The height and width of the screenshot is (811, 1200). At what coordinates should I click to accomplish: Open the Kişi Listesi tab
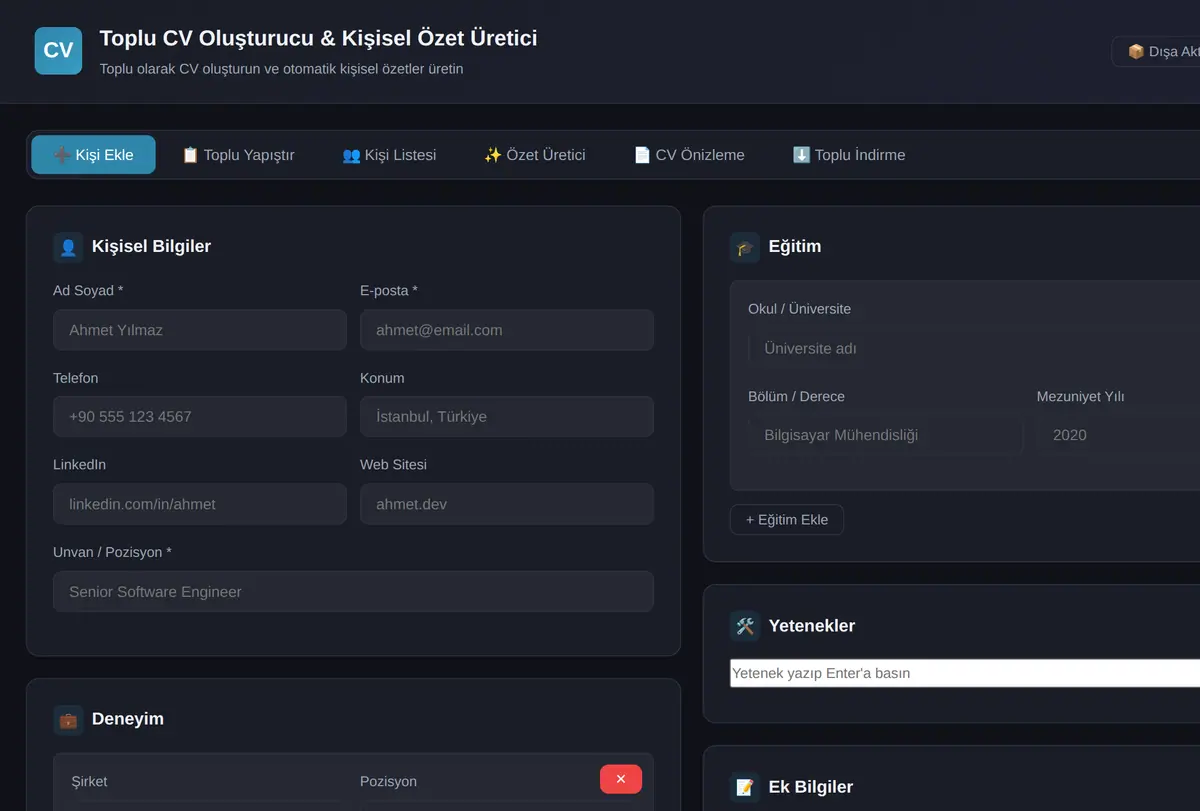389,155
